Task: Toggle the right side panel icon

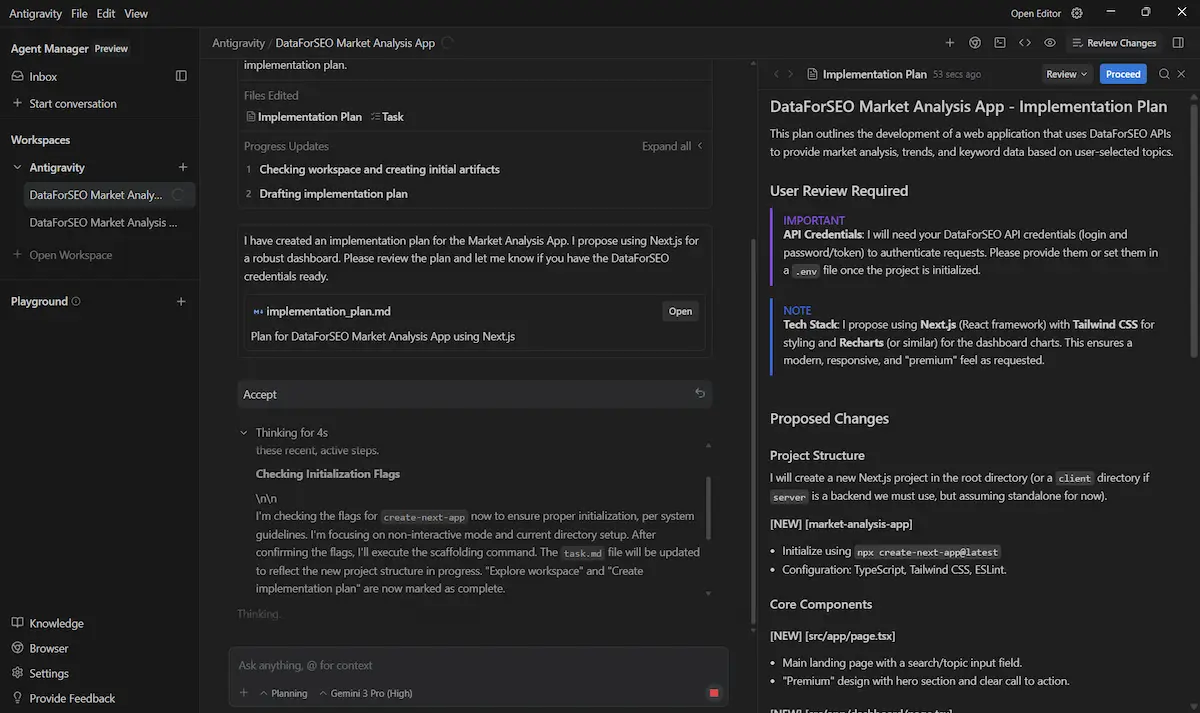Action: point(1179,43)
